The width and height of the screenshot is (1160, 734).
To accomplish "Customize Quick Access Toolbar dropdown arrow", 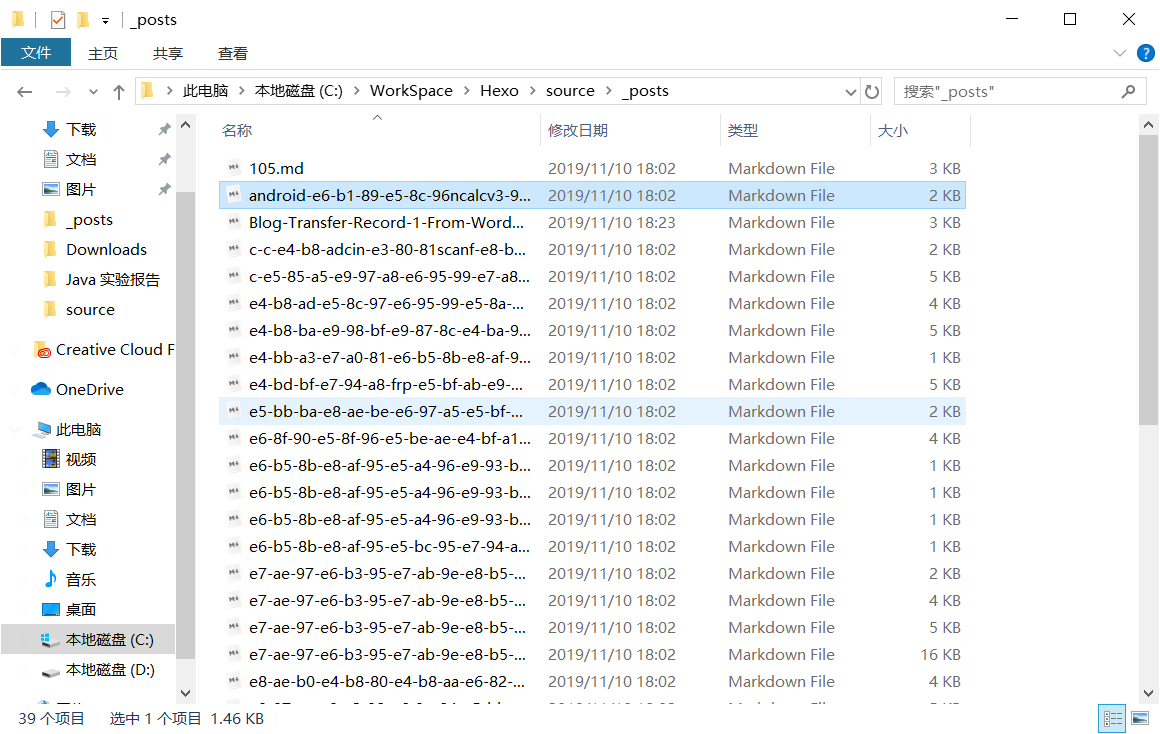I will point(105,20).
